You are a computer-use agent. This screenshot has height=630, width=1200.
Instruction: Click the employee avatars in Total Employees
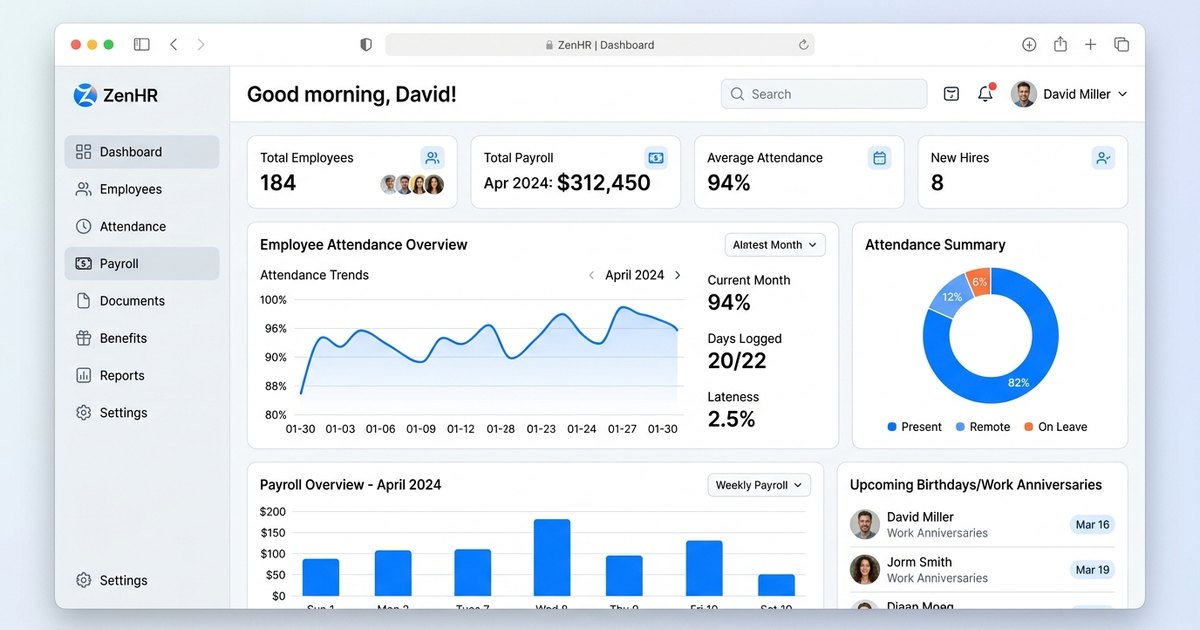point(412,184)
